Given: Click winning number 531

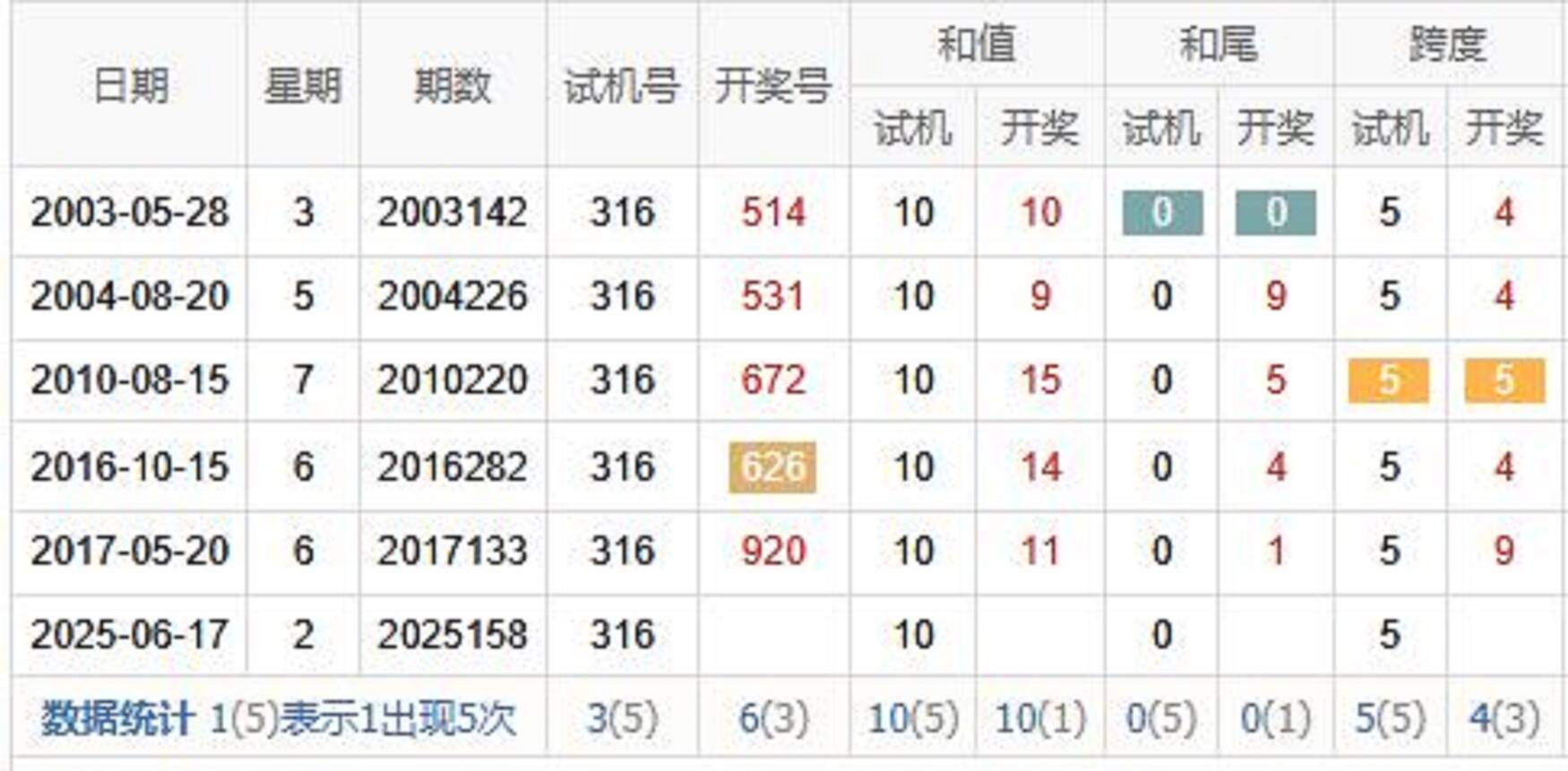Looking at the screenshot, I should tap(773, 296).
